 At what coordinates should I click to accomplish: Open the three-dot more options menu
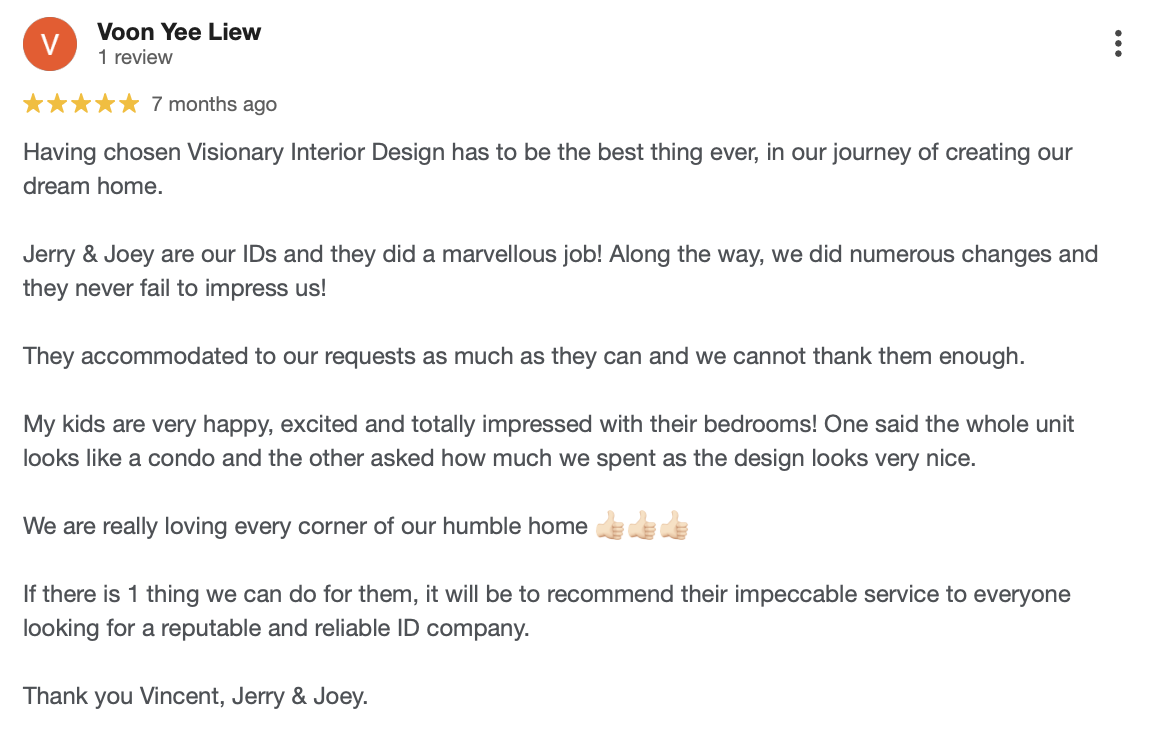[x=1118, y=44]
